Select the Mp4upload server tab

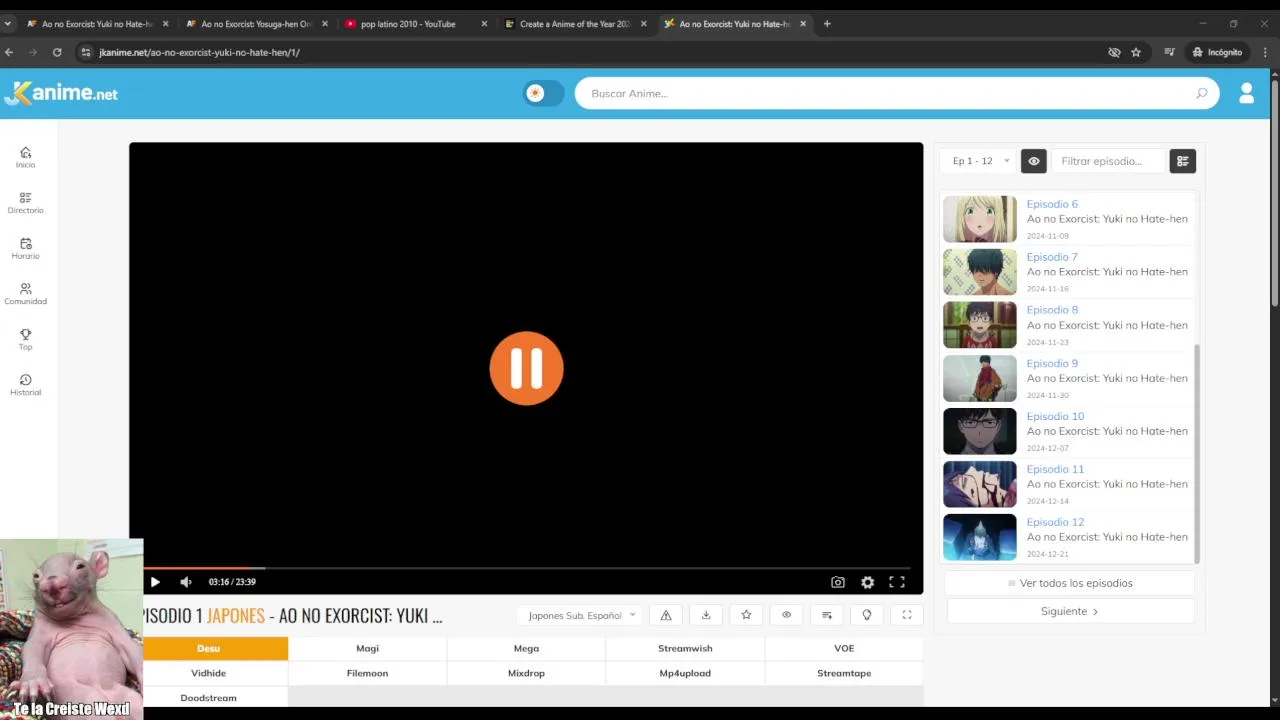pyautogui.click(x=685, y=673)
